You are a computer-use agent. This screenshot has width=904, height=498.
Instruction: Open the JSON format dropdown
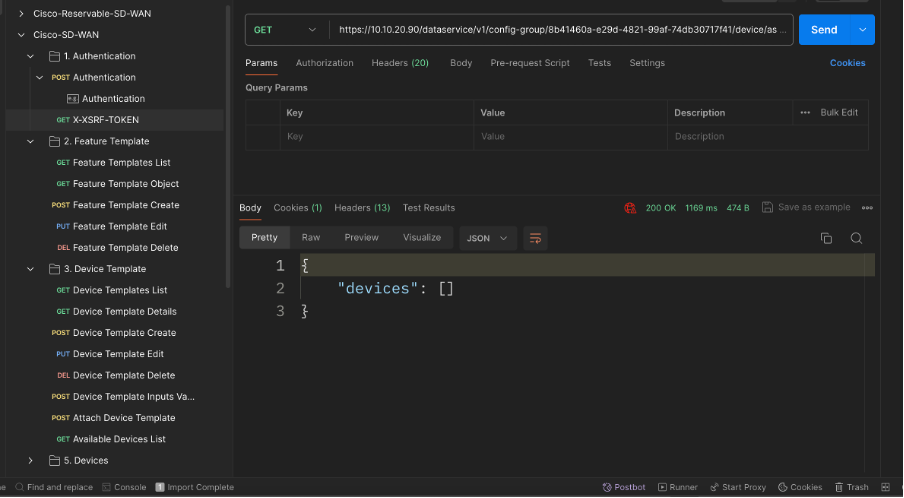[x=488, y=238]
